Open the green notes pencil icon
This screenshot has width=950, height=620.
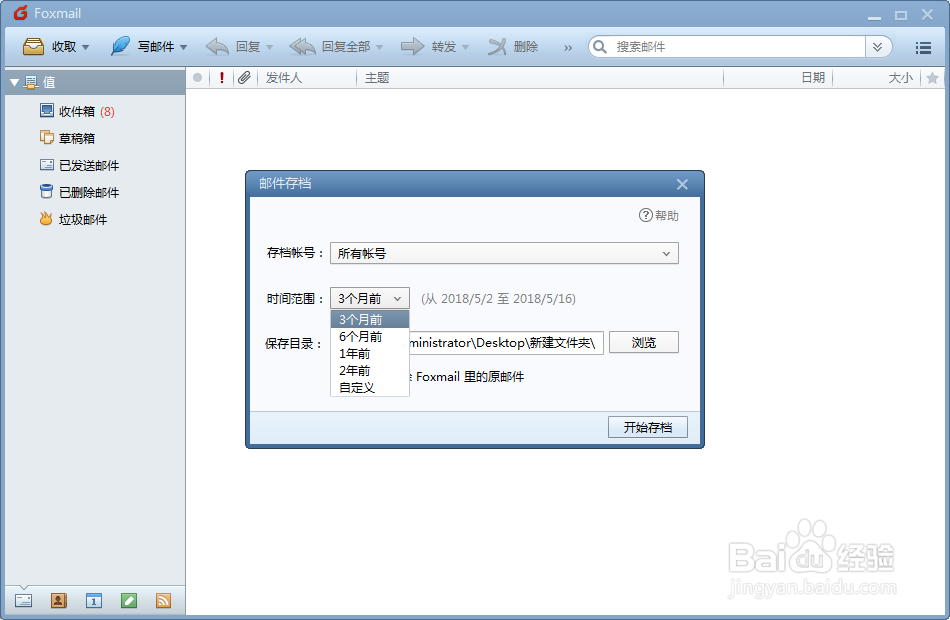[130, 600]
